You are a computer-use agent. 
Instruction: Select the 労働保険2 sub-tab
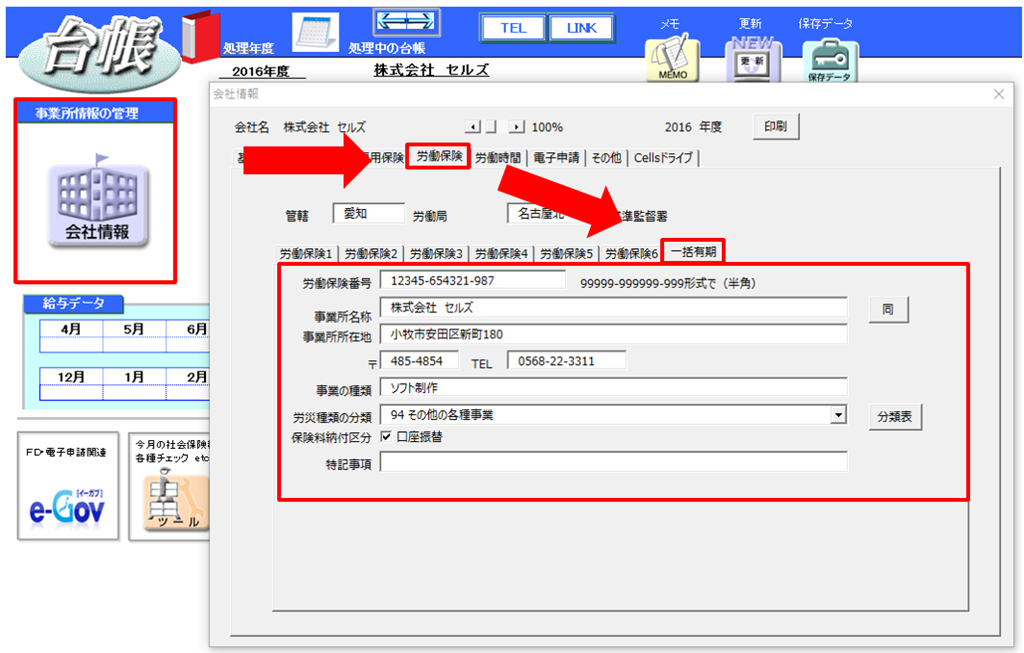(x=371, y=254)
